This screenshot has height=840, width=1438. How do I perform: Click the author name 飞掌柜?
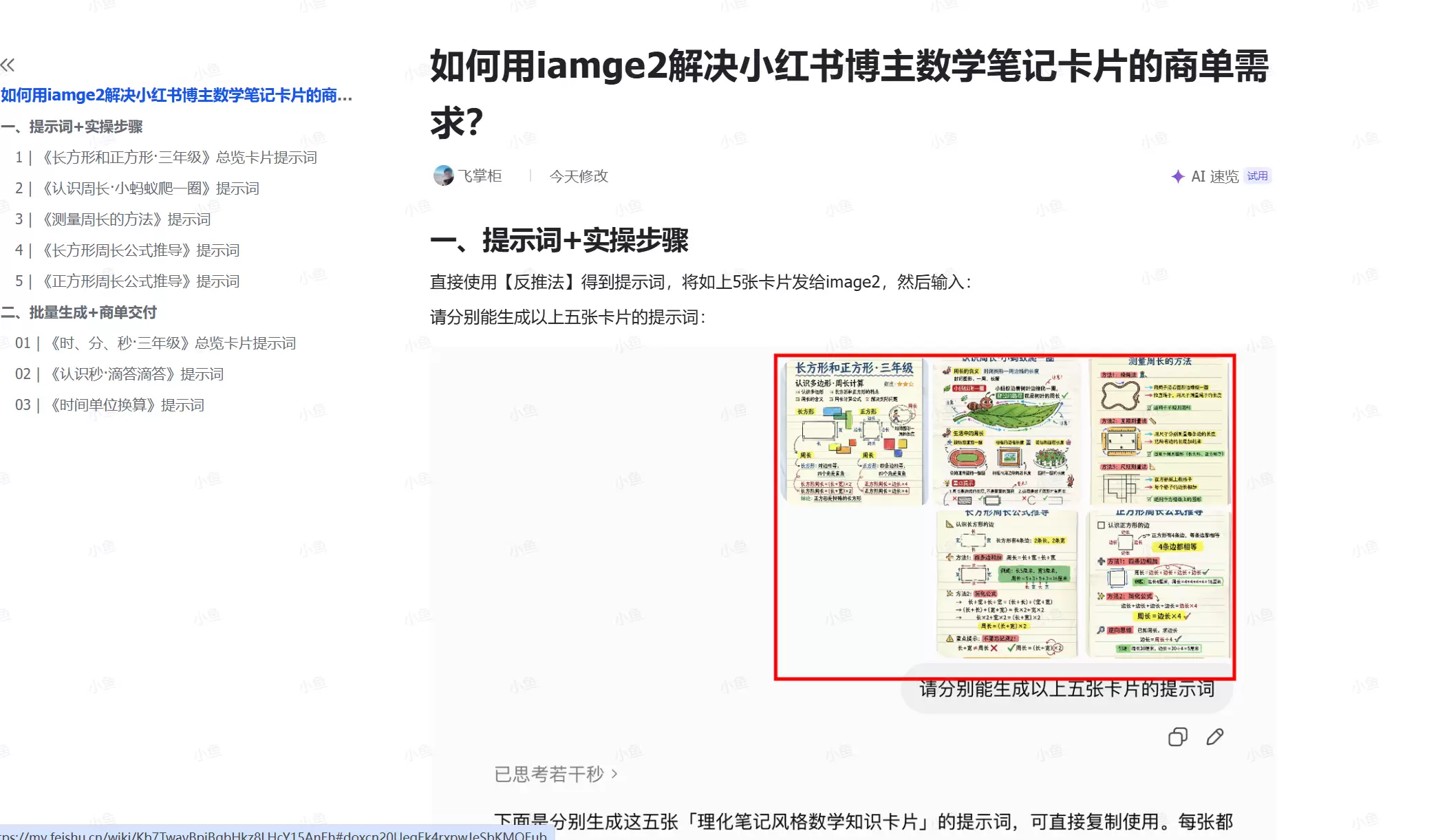click(480, 176)
